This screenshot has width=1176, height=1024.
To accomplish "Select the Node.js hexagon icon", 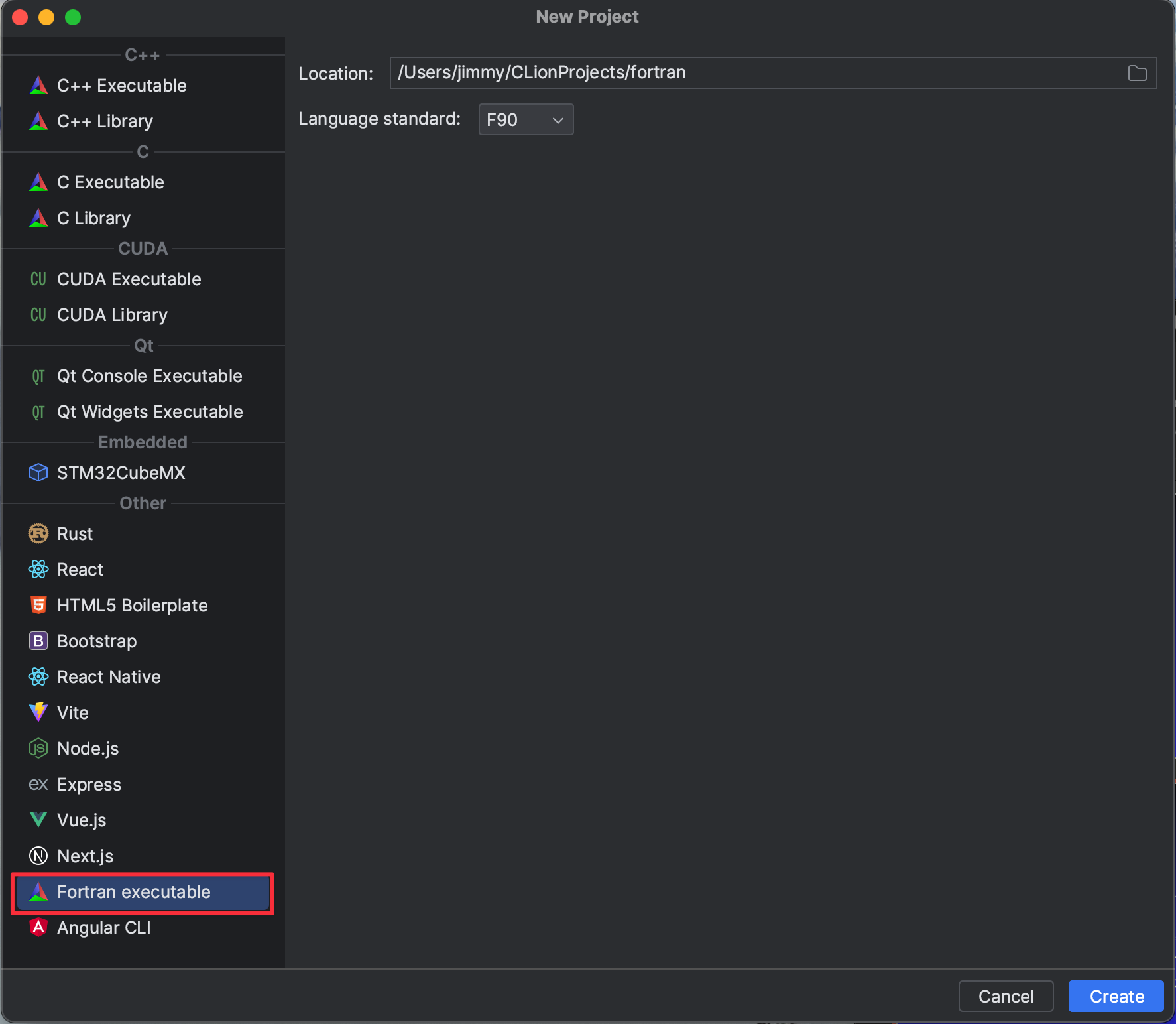I will [38, 748].
